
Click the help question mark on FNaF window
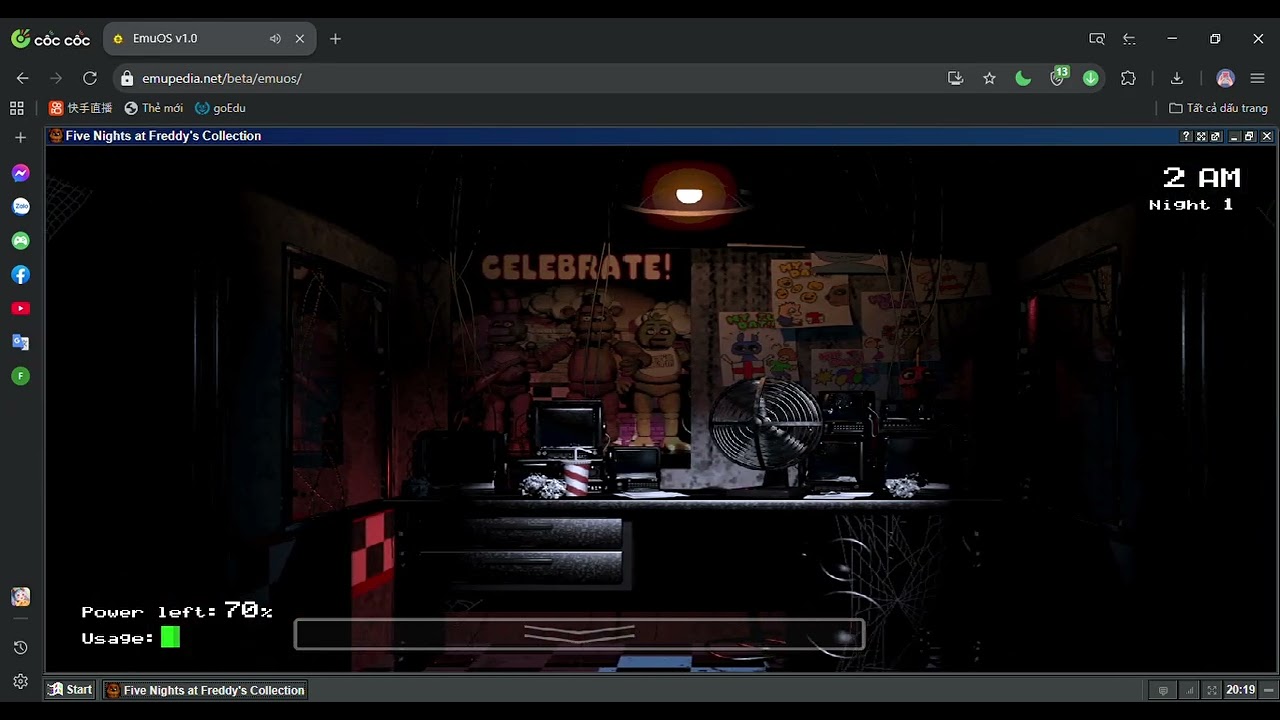(x=1187, y=136)
